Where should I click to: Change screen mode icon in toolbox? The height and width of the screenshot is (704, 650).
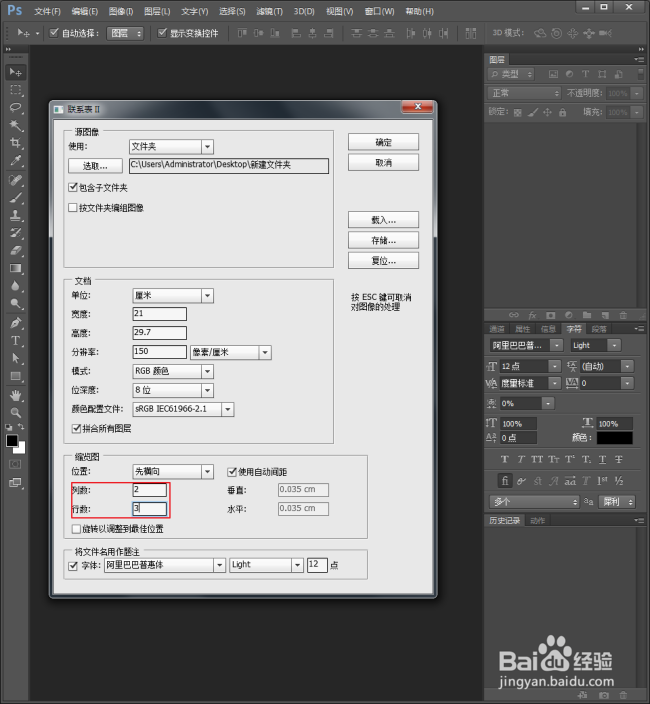click(15, 483)
